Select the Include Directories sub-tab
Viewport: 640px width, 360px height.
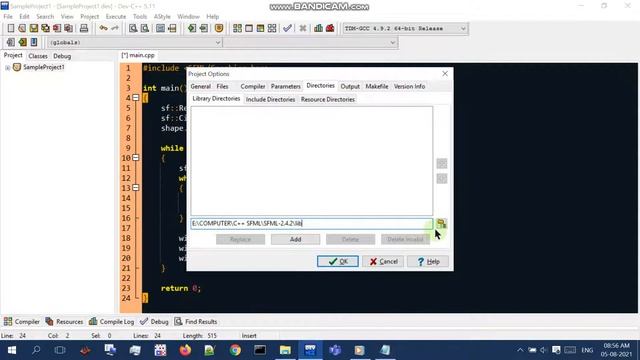270,99
